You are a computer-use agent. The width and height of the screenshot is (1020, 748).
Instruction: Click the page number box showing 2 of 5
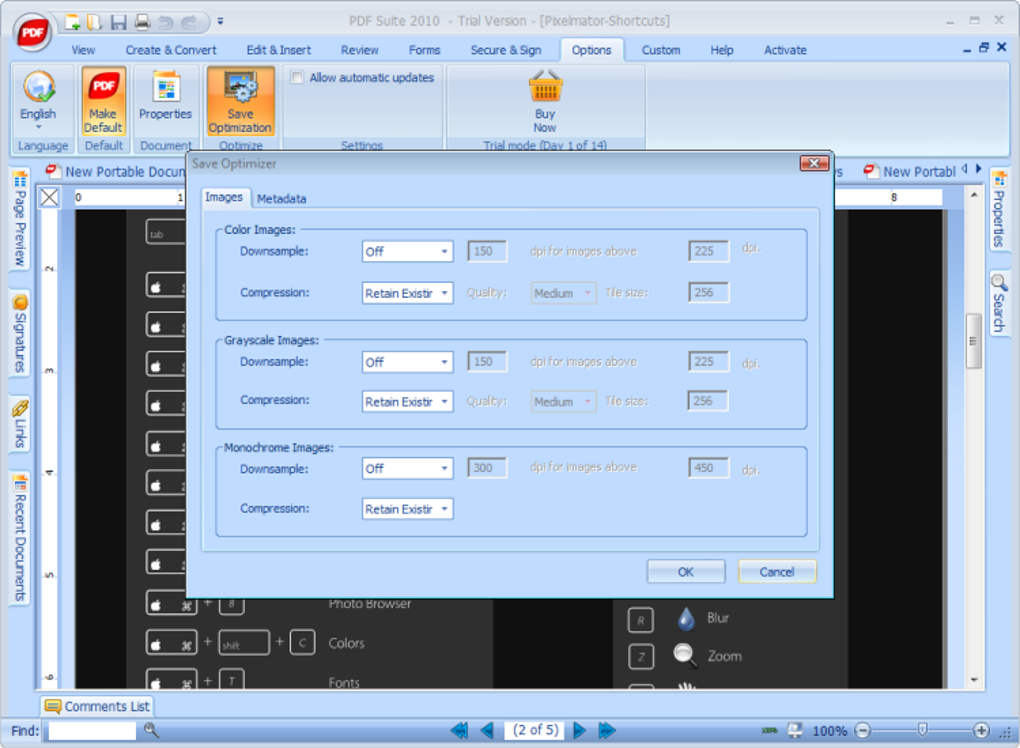[x=535, y=730]
